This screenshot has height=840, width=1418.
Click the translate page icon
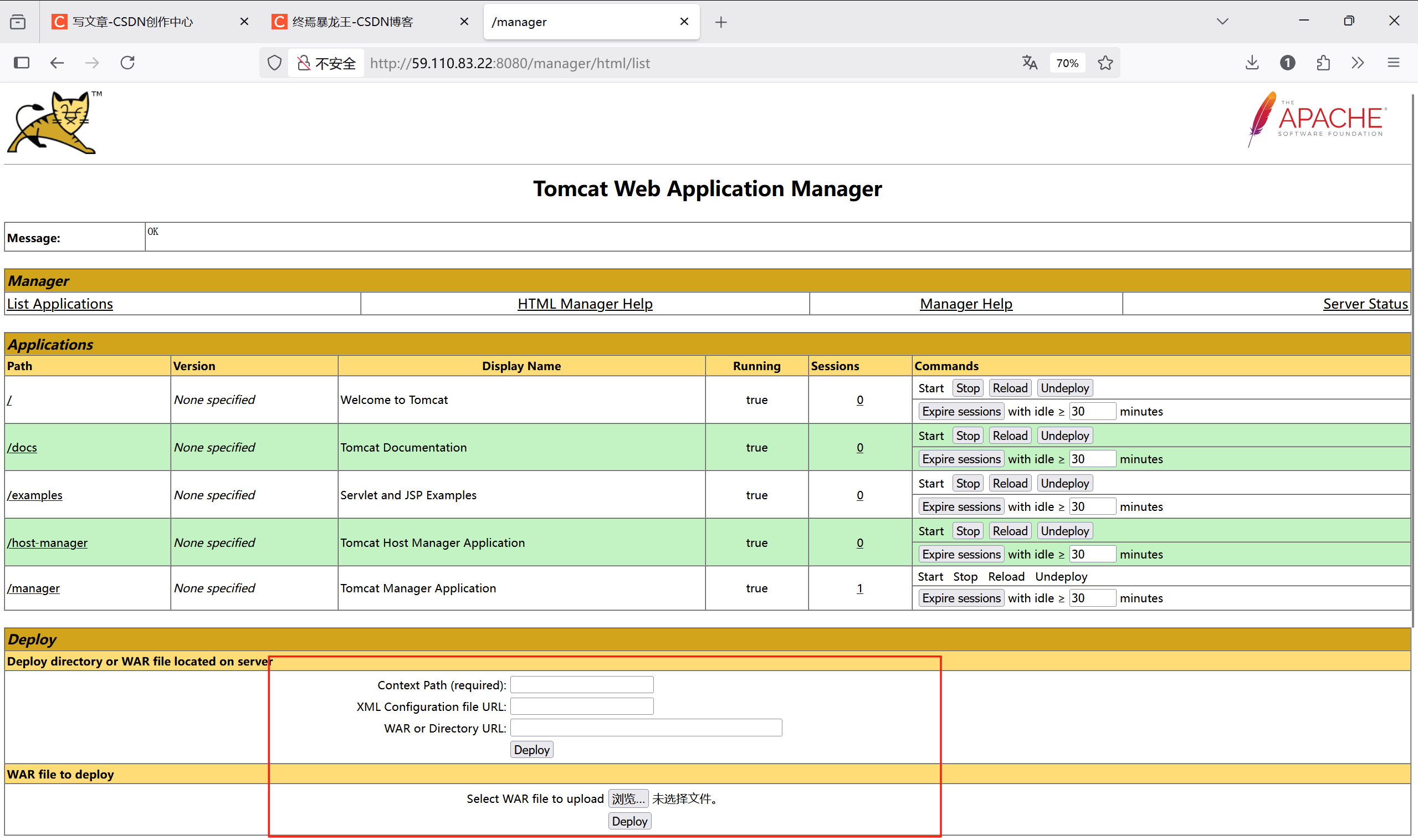click(1030, 63)
